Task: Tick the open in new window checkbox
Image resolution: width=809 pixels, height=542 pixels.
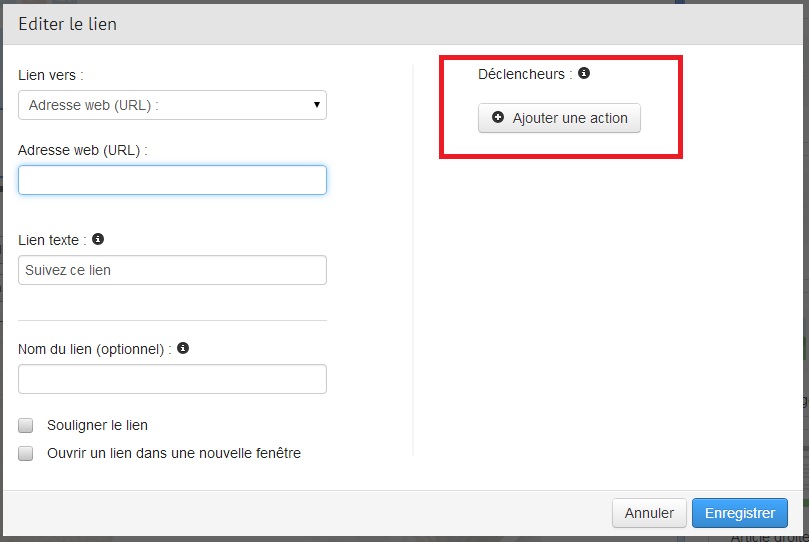Action: (x=26, y=453)
